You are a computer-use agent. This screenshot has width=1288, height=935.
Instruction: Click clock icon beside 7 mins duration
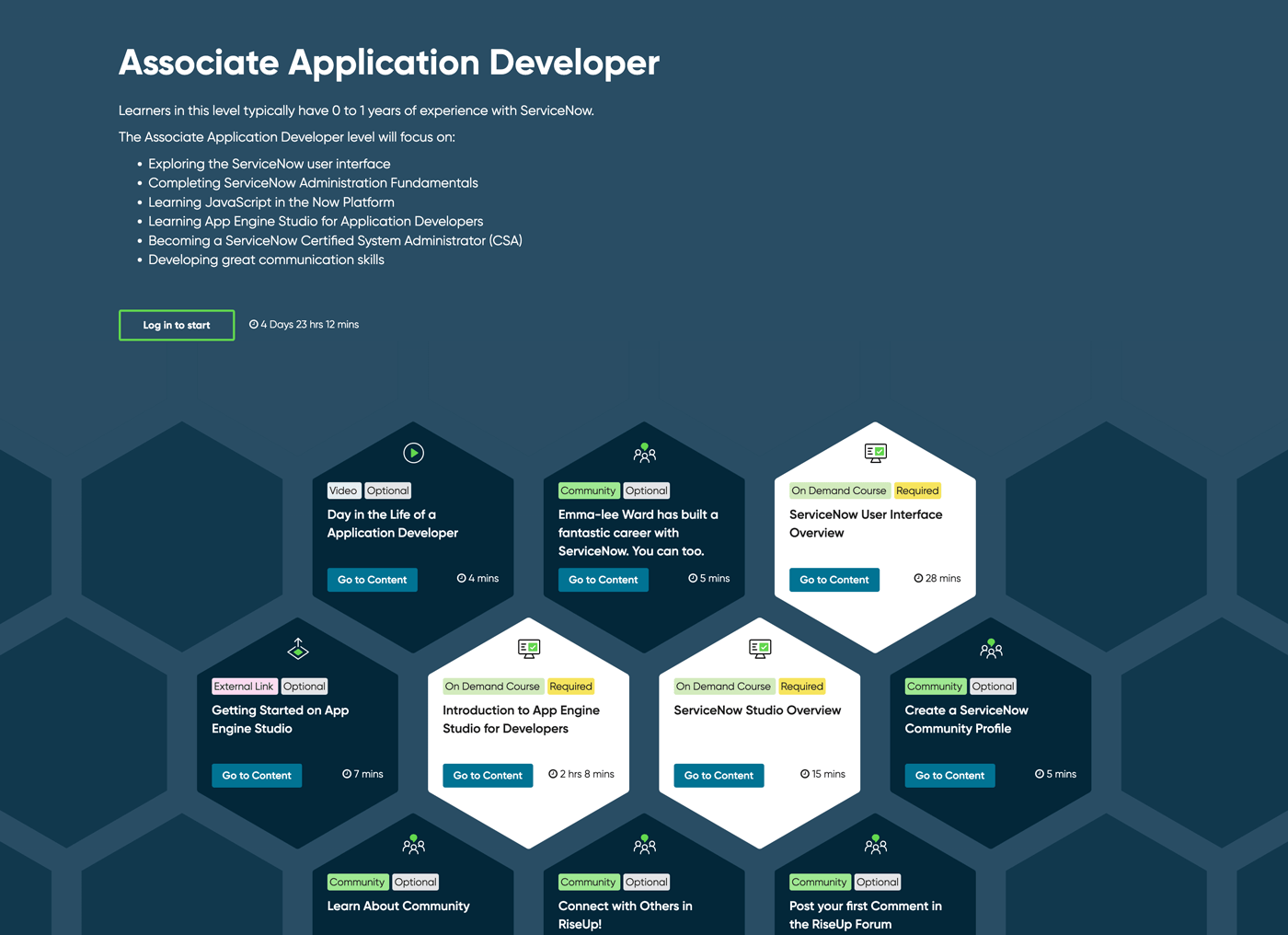tap(347, 774)
